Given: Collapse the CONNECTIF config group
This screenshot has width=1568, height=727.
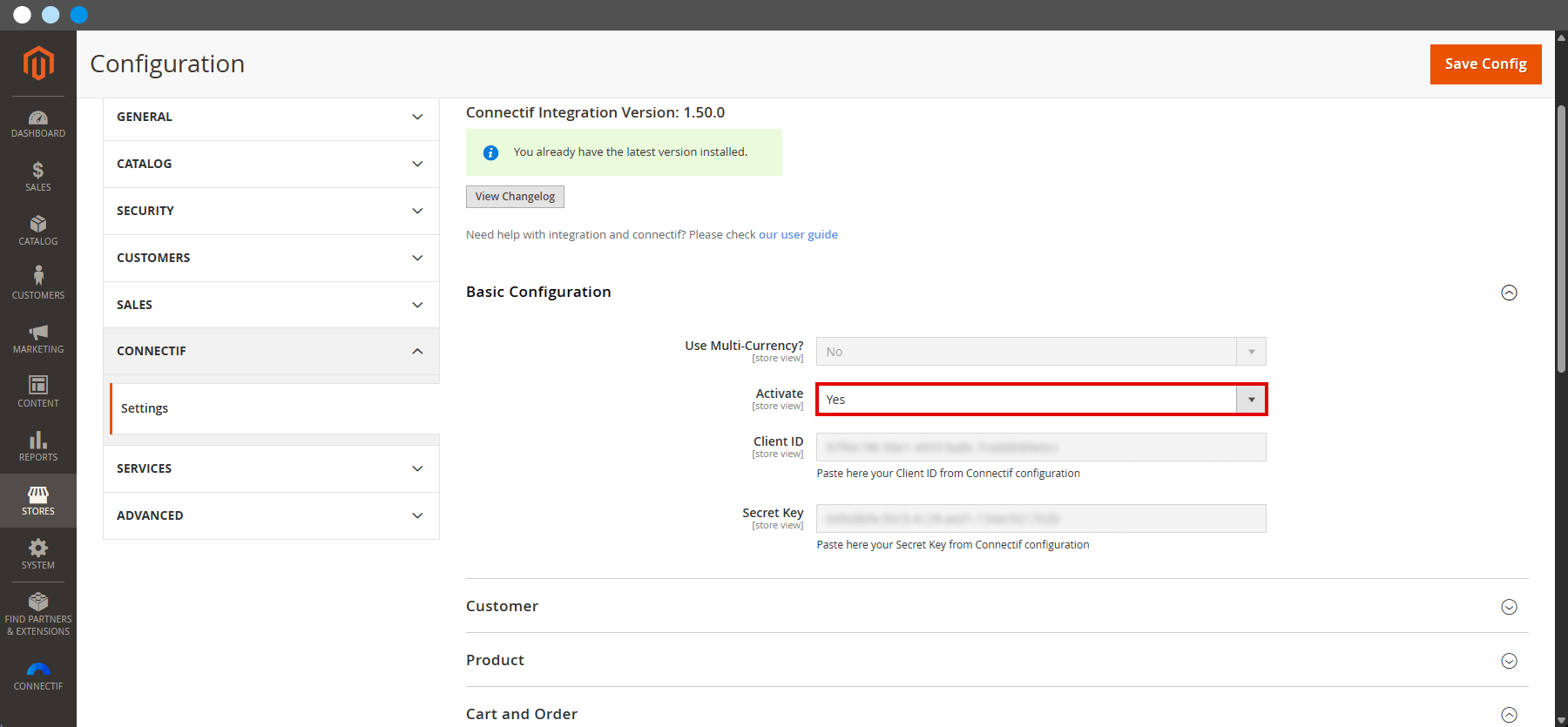Looking at the screenshot, I should pyautogui.click(x=271, y=351).
